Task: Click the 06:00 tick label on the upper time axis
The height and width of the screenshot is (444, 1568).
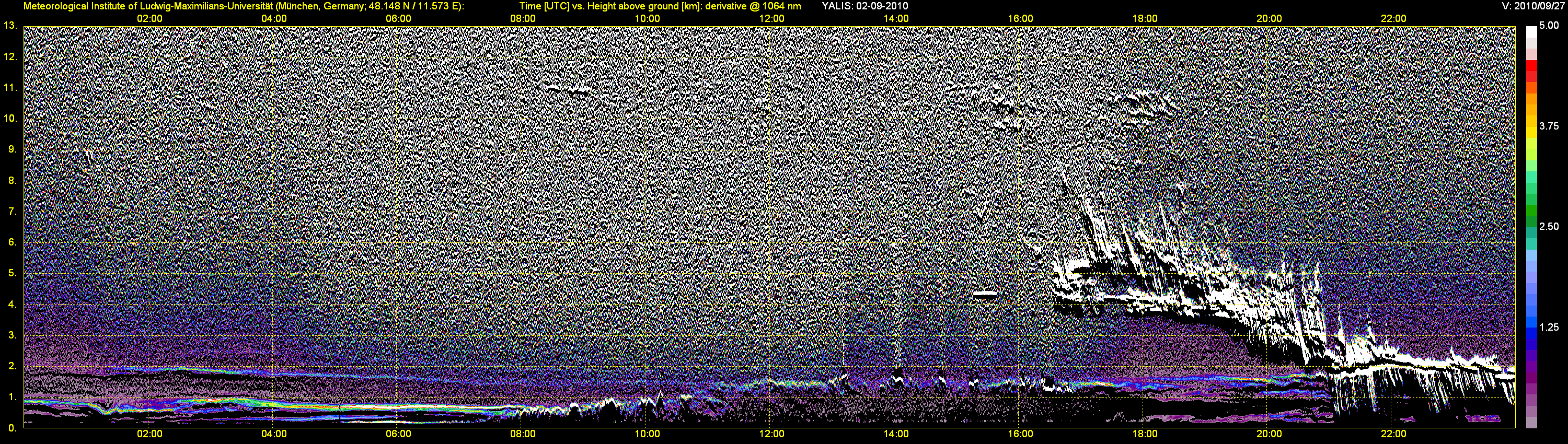Action: 398,19
